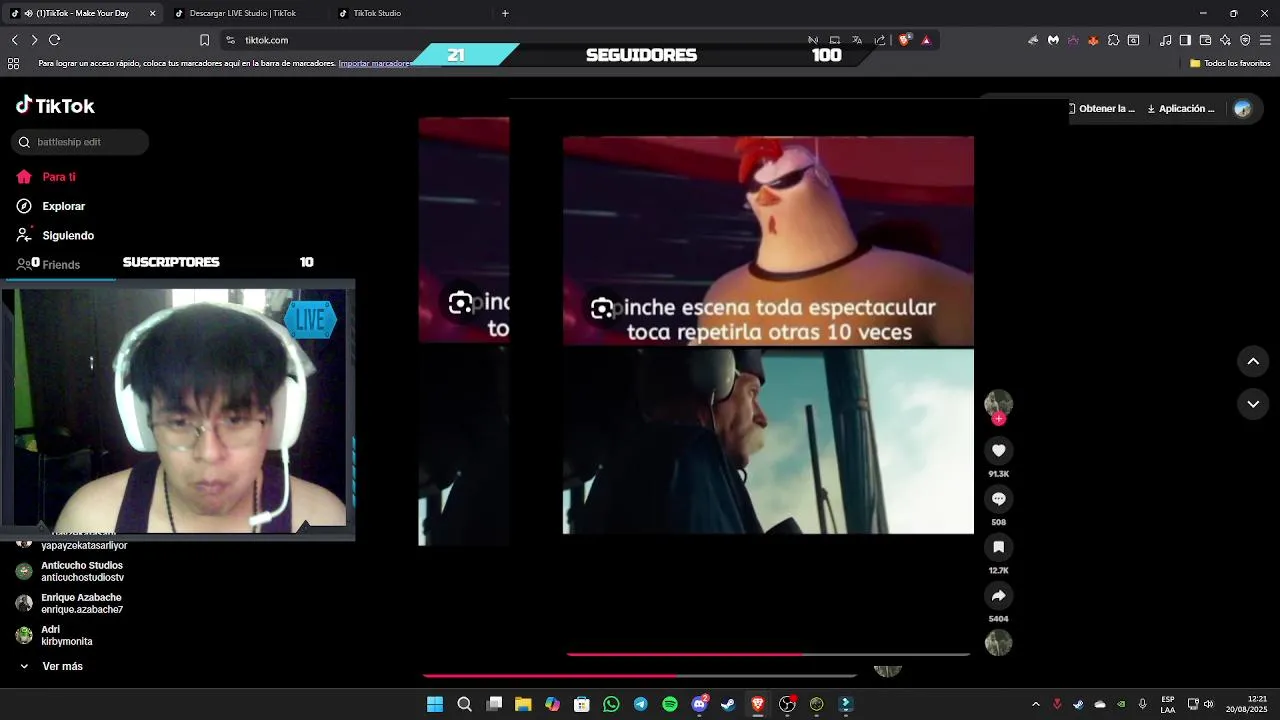Open Brave VPN shield icon
Screen dimensions: 1280x720
point(1245,40)
